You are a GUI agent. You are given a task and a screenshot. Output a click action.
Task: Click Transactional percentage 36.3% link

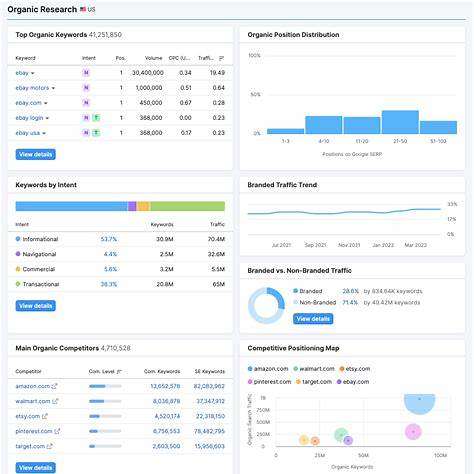pyautogui.click(x=109, y=284)
